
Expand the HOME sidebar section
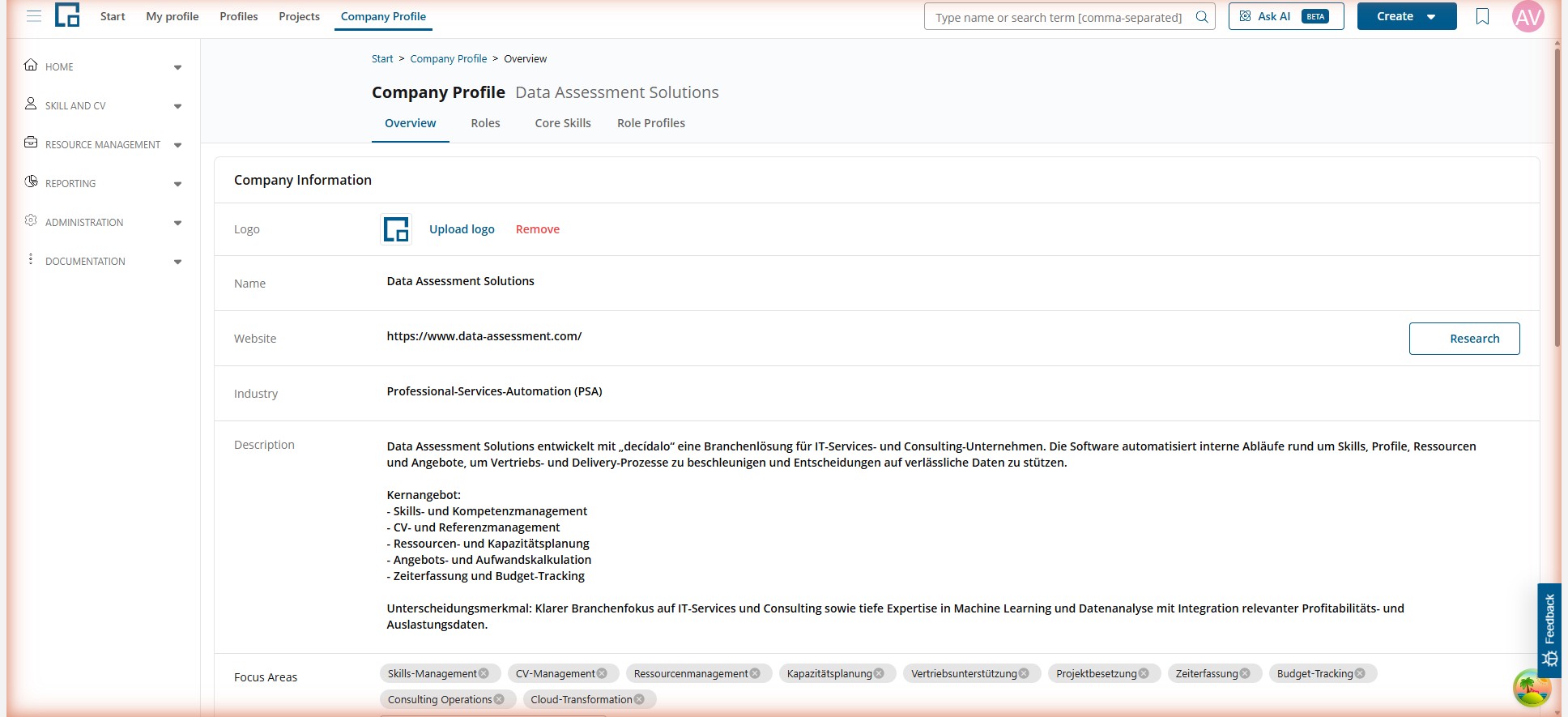[x=177, y=67]
